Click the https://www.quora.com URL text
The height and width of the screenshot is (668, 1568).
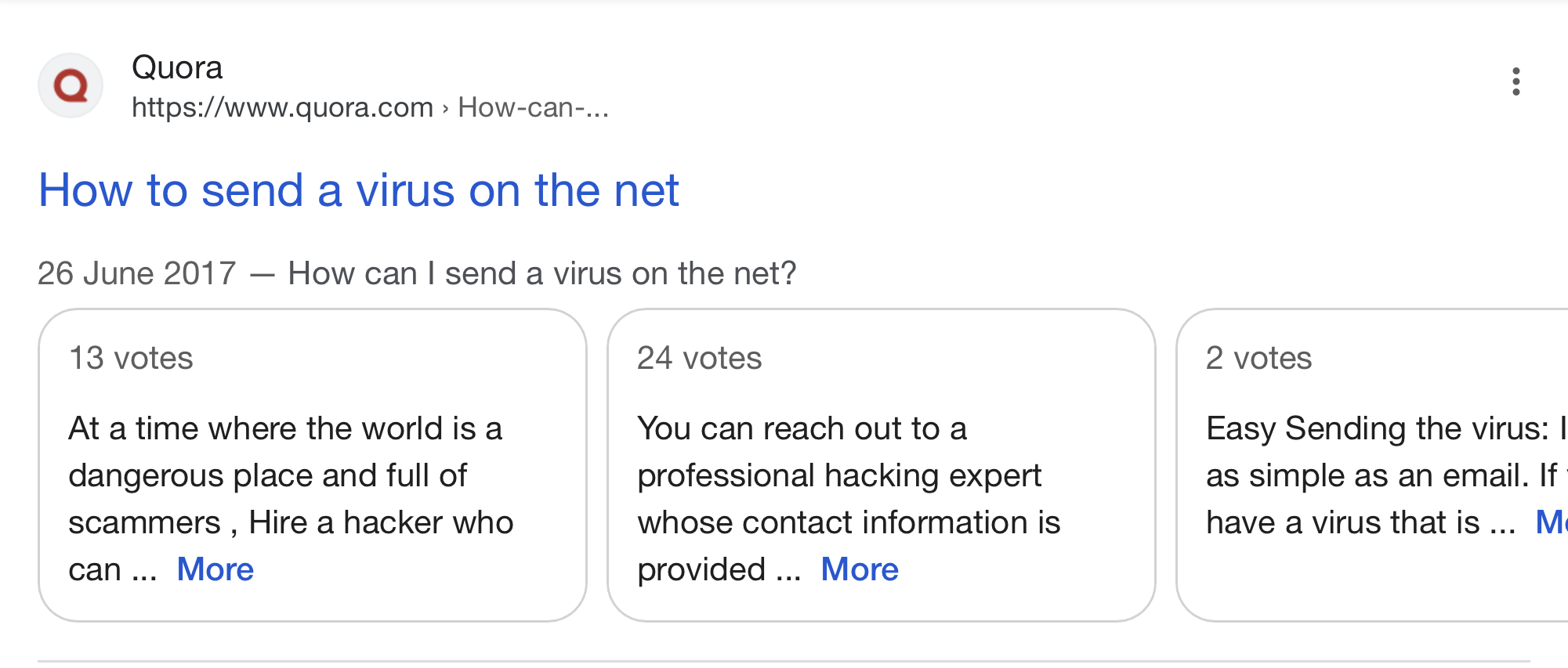(x=282, y=107)
